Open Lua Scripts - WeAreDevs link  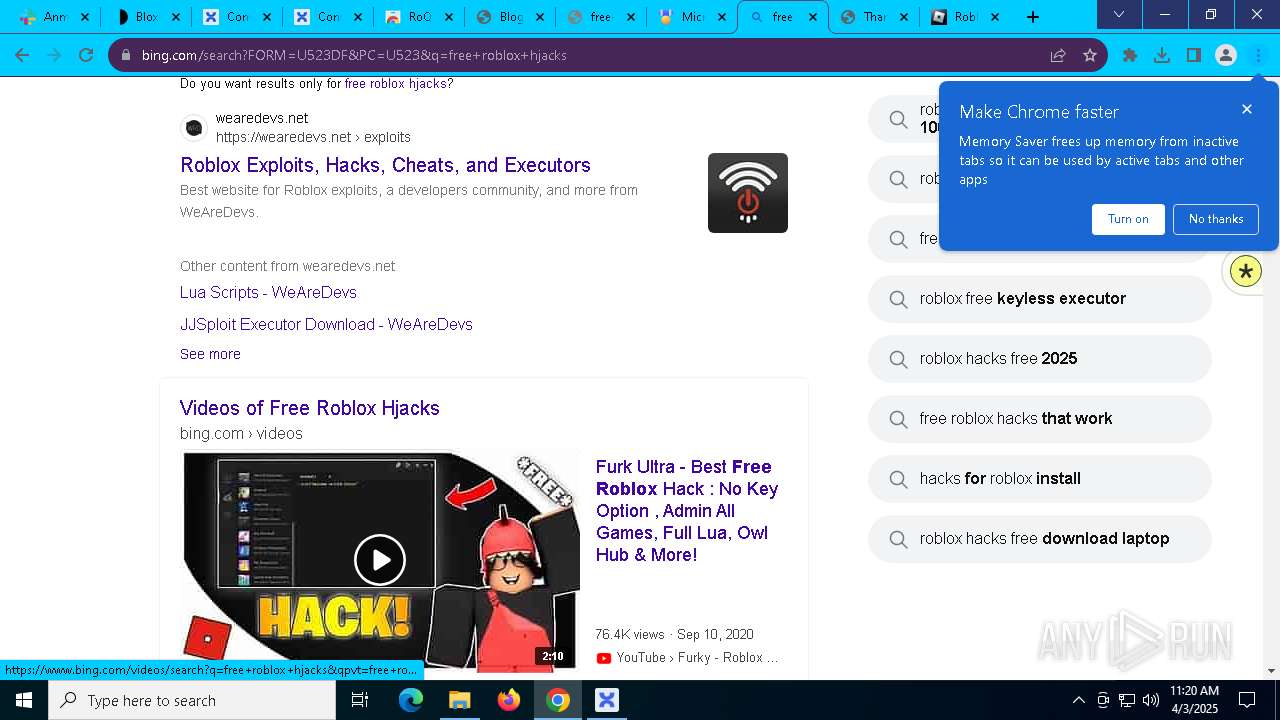tap(268, 292)
